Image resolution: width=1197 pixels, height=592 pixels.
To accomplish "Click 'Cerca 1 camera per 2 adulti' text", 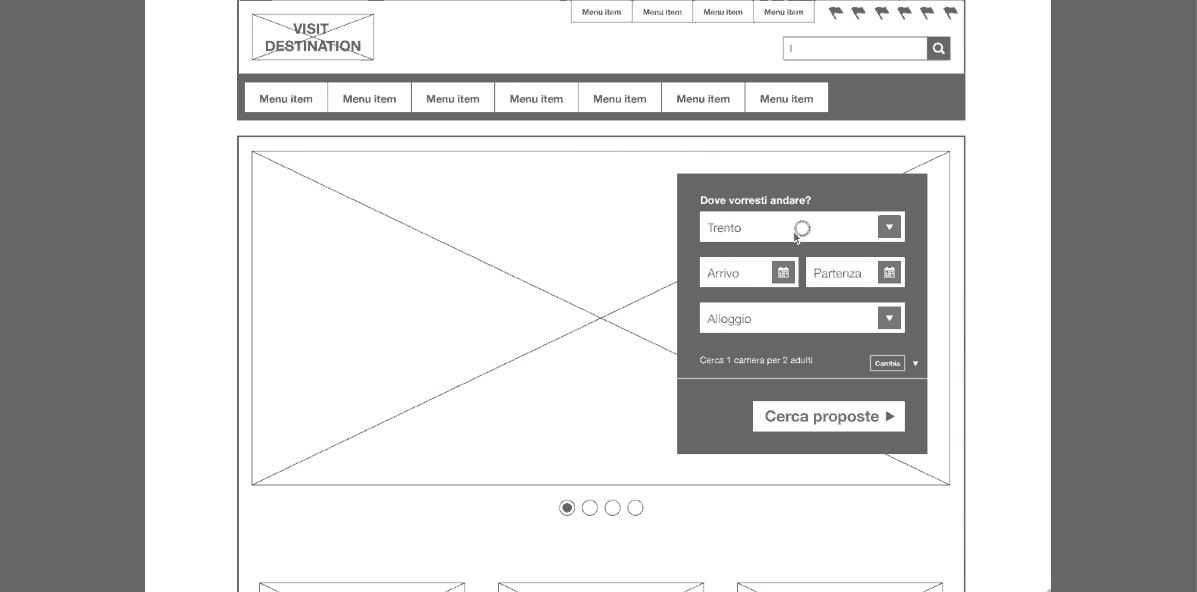I will pyautogui.click(x=756, y=360).
